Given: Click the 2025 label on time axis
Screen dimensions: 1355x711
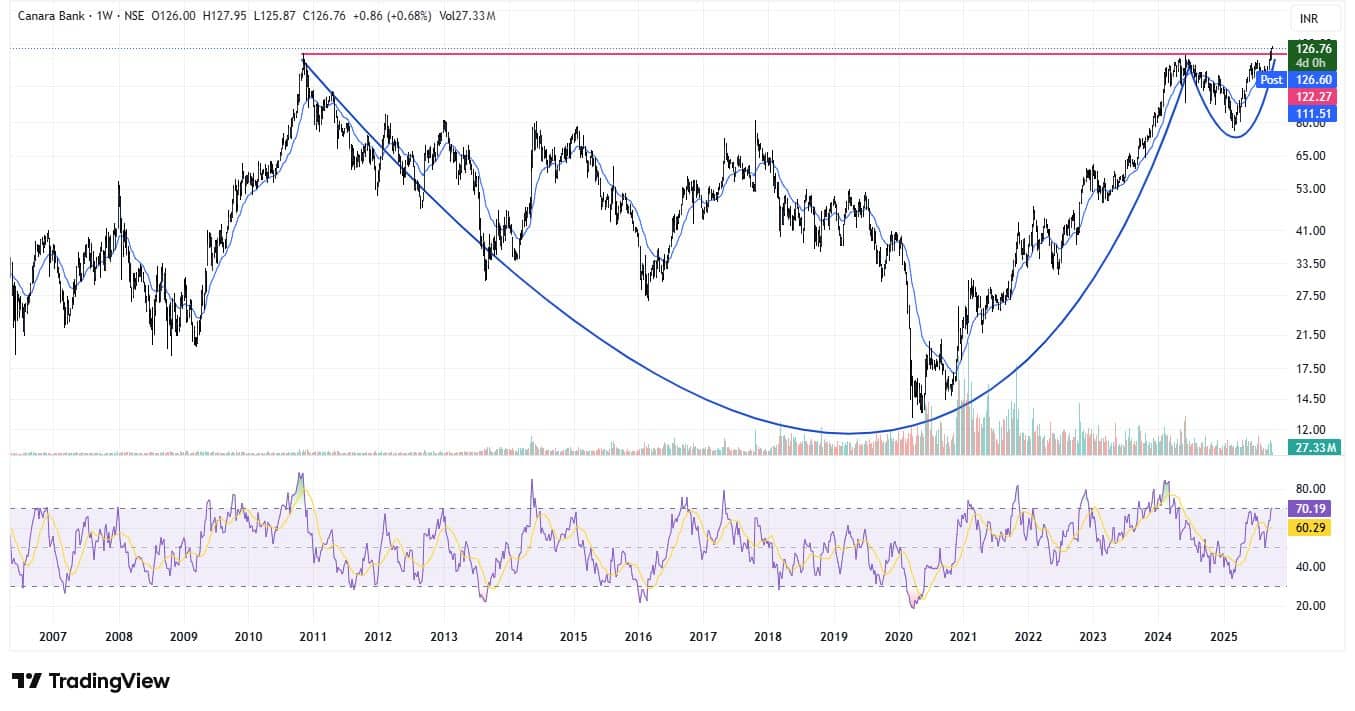Looking at the screenshot, I should point(1224,637).
